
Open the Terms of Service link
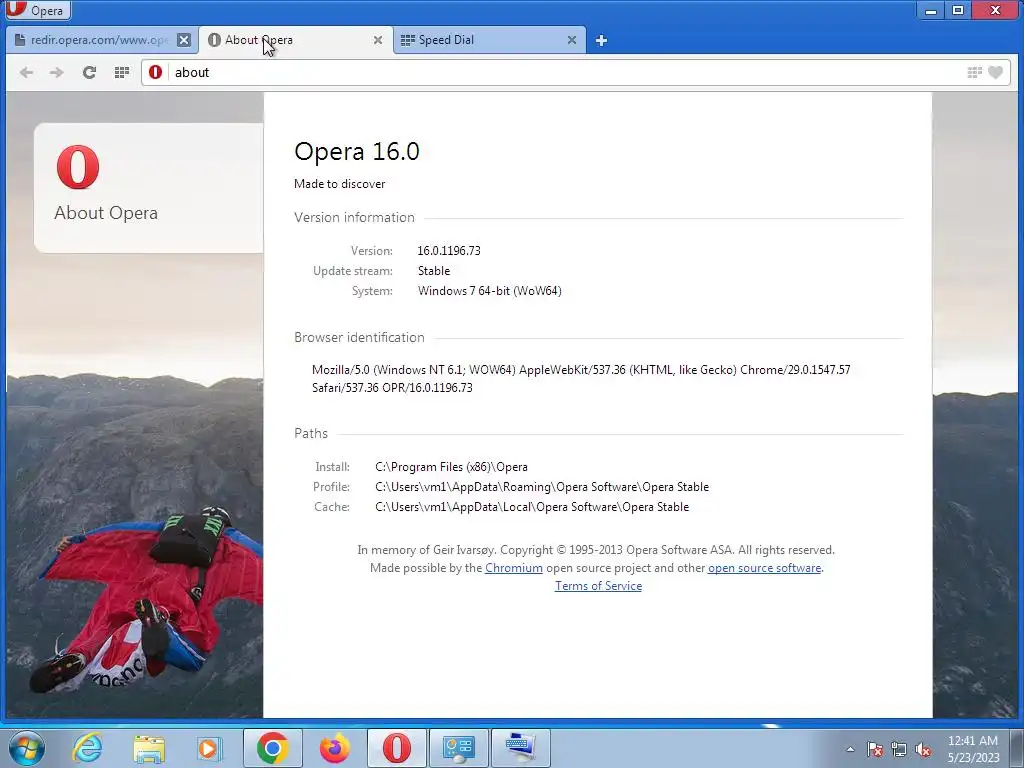click(x=598, y=586)
